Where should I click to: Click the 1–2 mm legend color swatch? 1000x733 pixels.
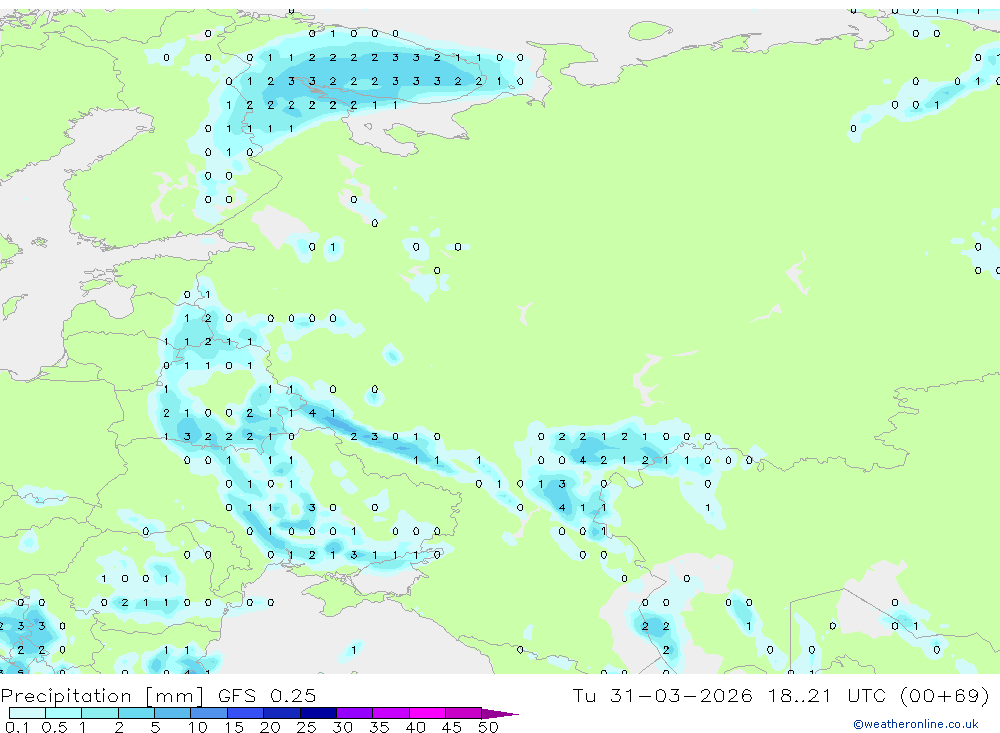[x=100, y=713]
